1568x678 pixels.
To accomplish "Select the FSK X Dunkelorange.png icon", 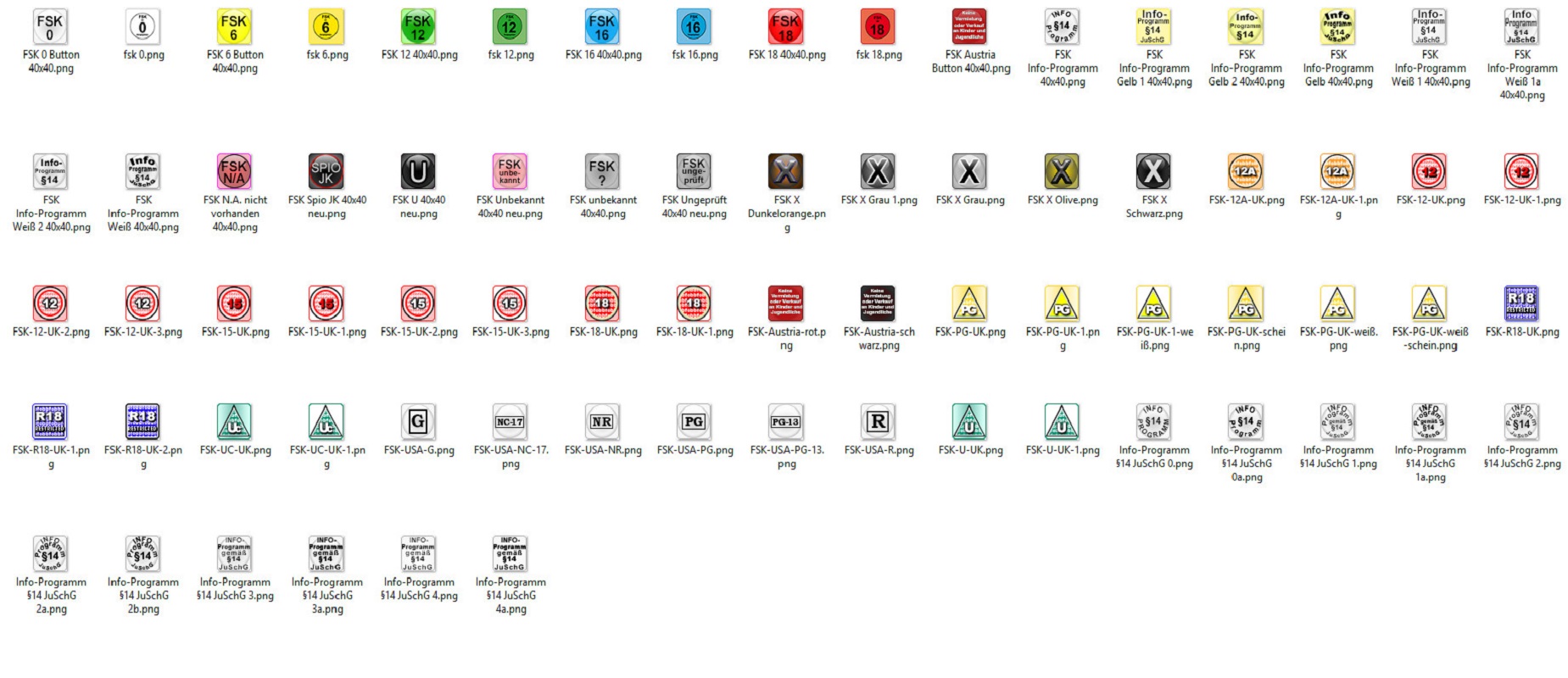I will pos(786,171).
